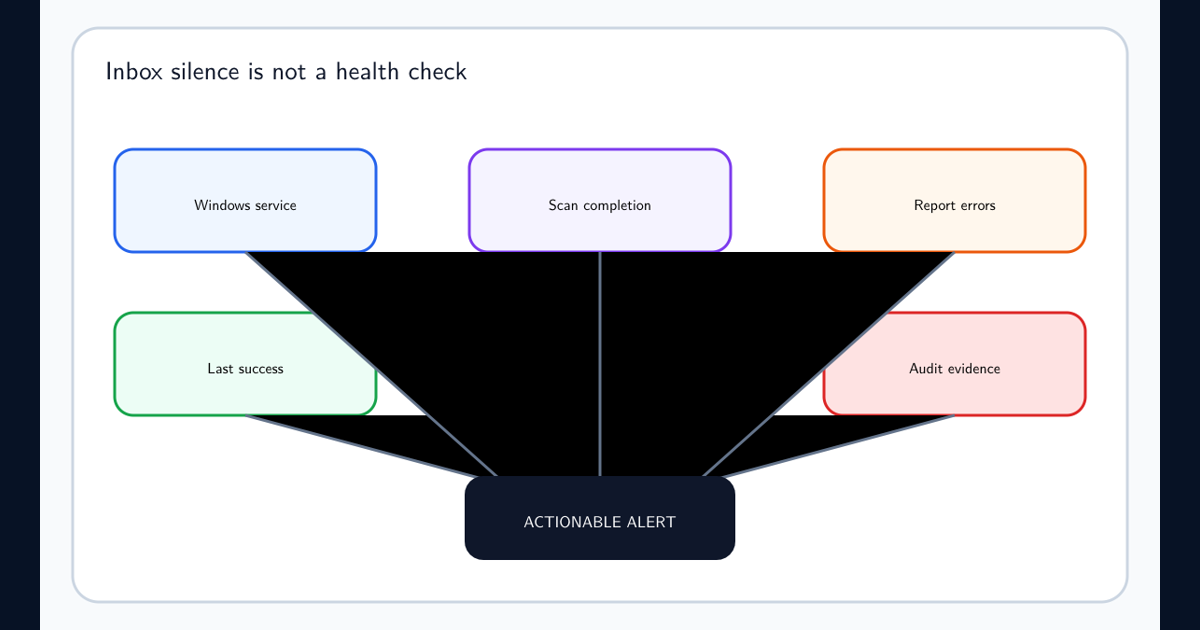The height and width of the screenshot is (630, 1200).
Task: Click the Report errors box
Action: click(x=955, y=200)
